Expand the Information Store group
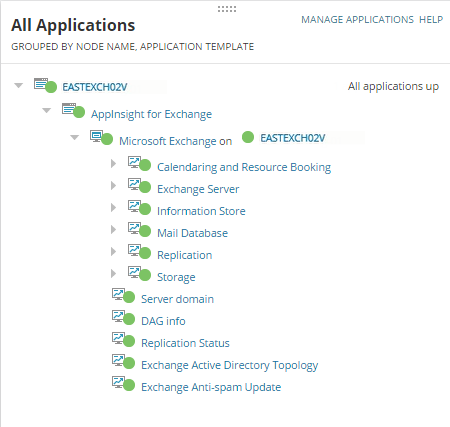 [113, 207]
